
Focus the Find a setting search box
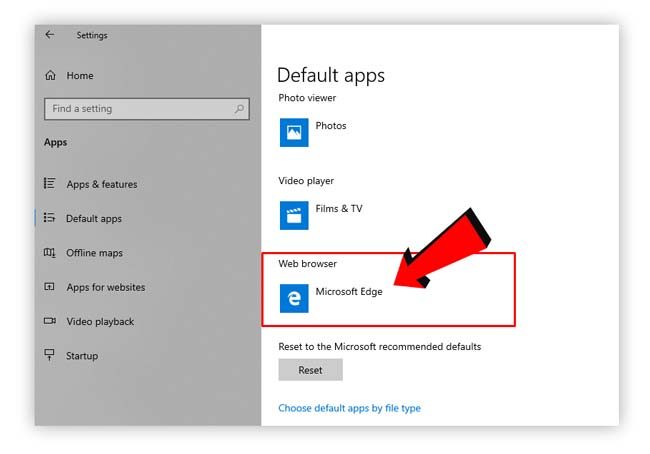pyautogui.click(x=147, y=109)
